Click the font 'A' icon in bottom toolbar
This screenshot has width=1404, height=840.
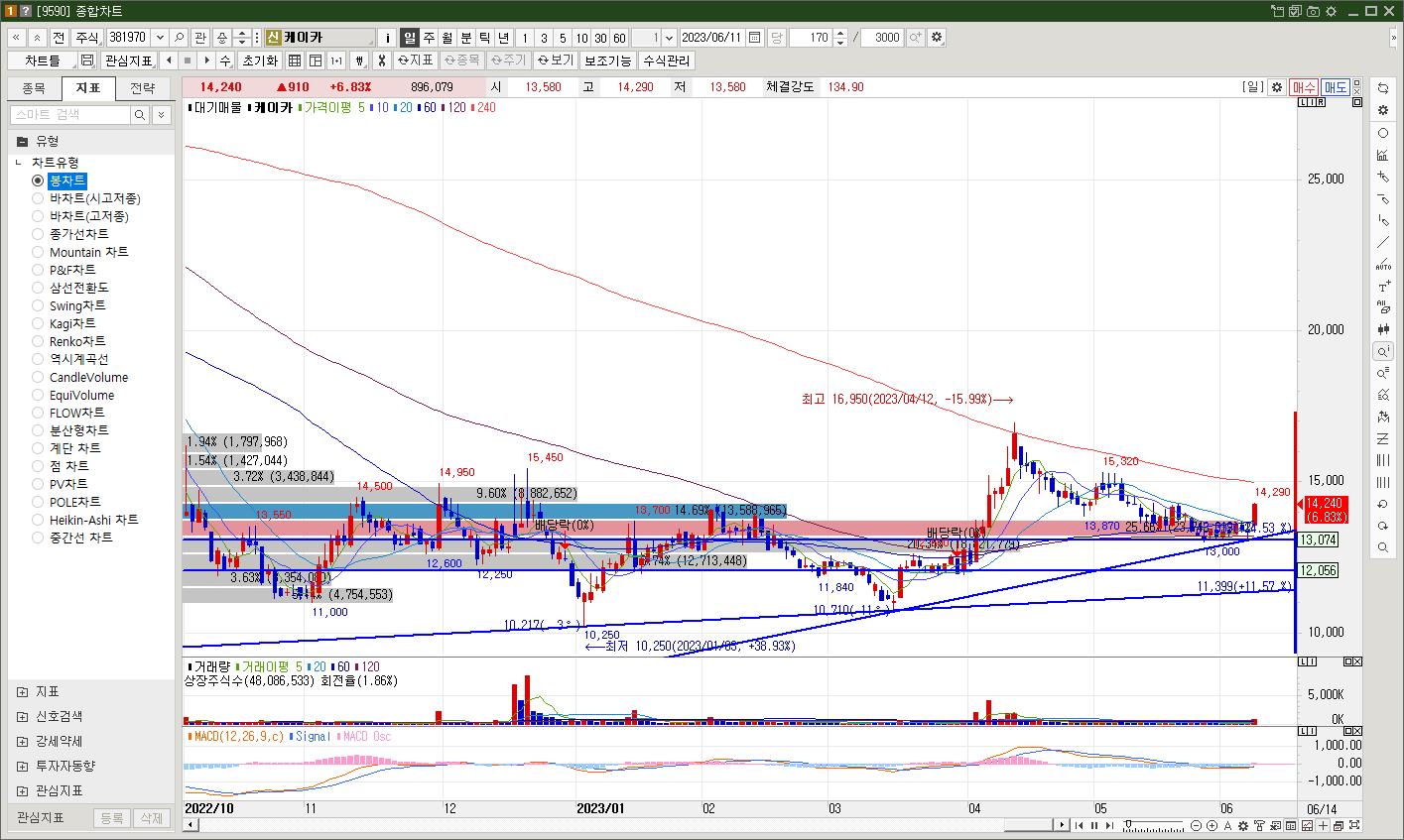[x=1227, y=825]
